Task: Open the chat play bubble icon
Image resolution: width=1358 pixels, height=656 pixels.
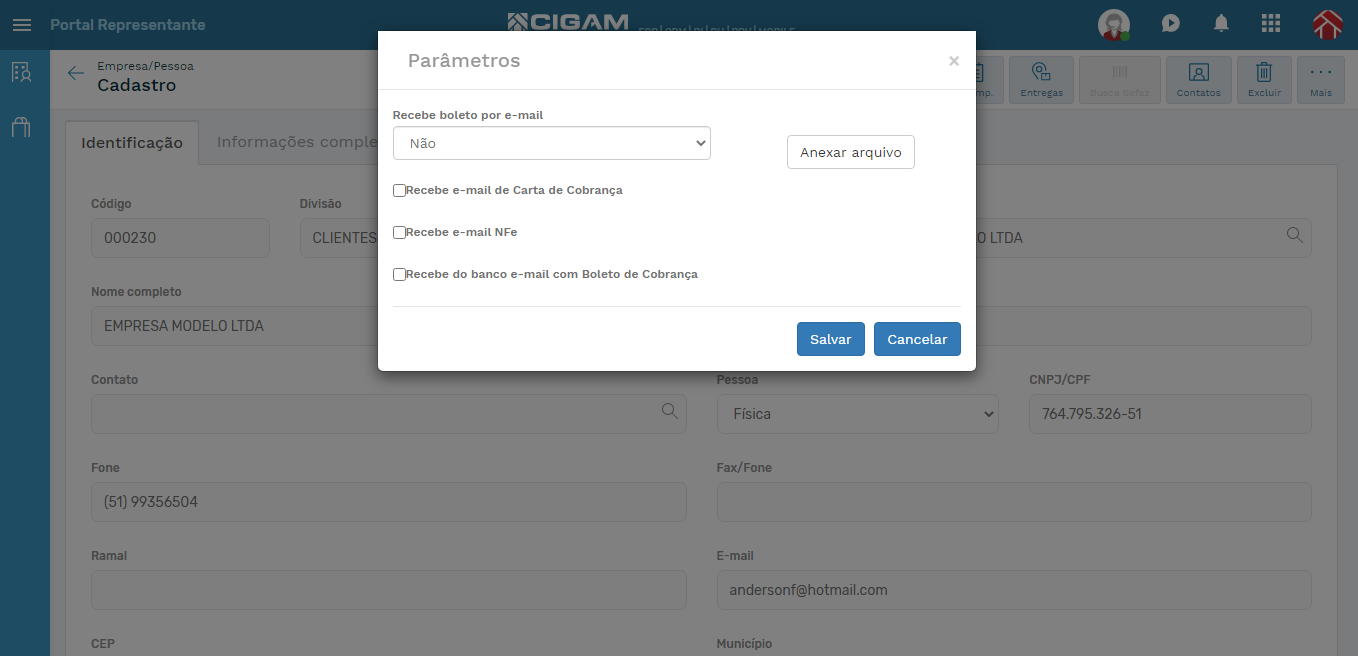Action: (x=1171, y=24)
